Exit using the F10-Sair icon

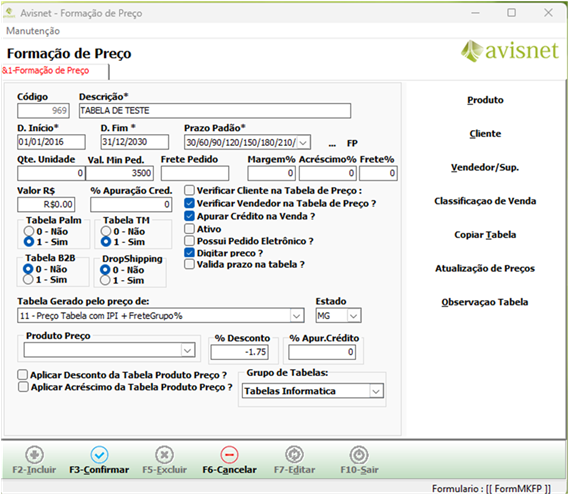(x=359, y=454)
